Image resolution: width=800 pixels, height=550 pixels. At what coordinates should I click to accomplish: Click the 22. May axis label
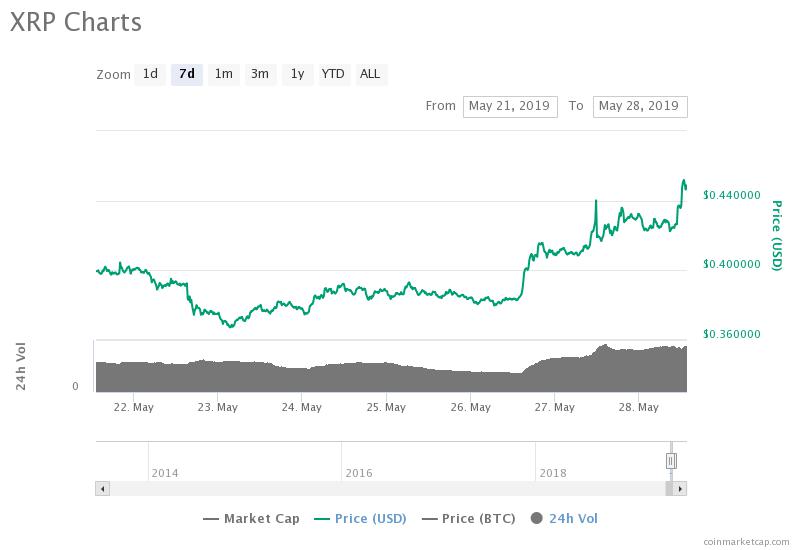click(x=134, y=407)
